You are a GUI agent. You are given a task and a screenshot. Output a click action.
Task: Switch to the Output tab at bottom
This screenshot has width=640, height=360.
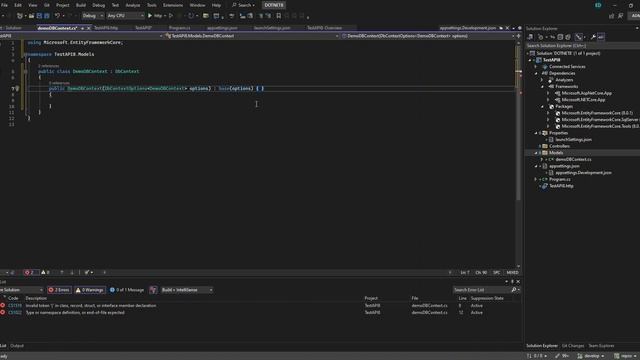click(17, 346)
